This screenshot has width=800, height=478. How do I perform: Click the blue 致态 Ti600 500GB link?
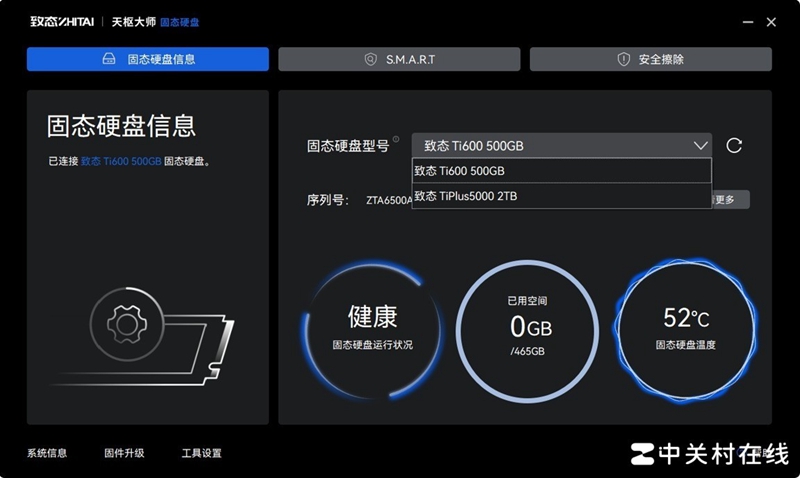[x=121, y=161]
